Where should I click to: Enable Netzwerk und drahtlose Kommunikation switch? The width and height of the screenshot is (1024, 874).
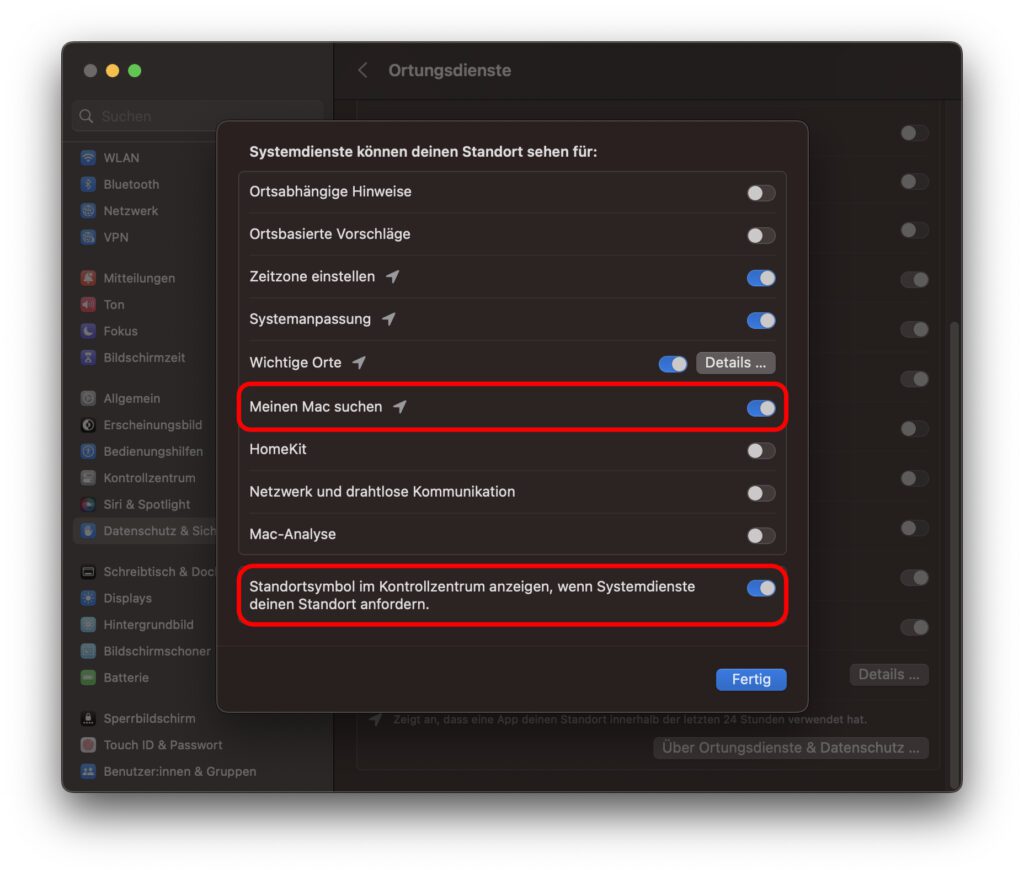[x=761, y=493]
